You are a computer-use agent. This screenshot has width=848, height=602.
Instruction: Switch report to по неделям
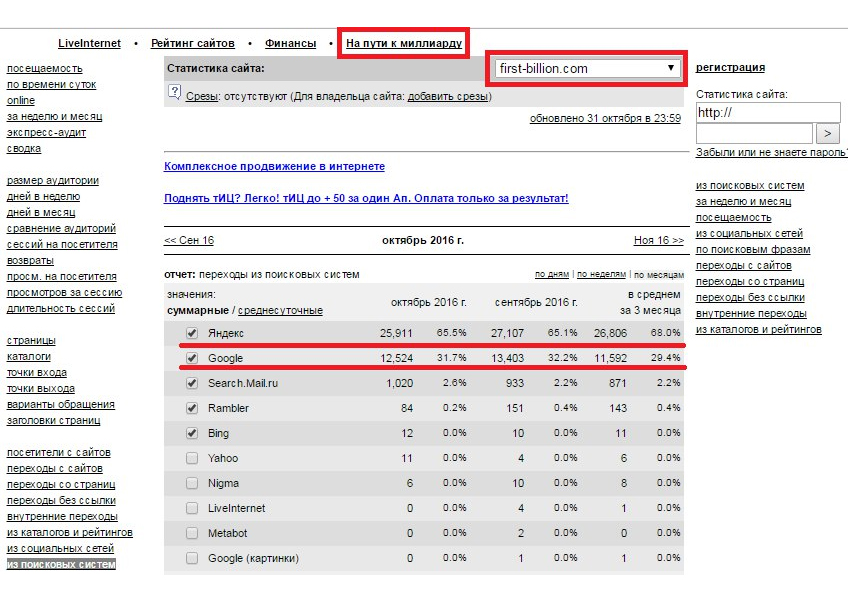click(x=601, y=274)
